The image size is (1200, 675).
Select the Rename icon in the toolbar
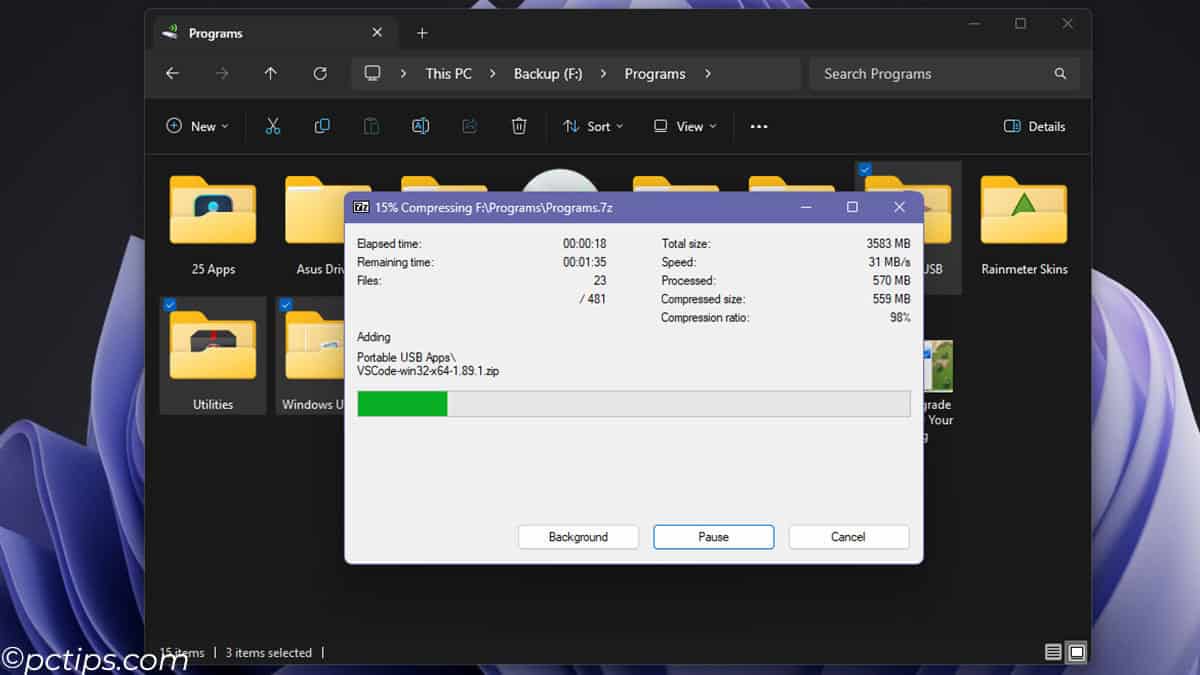pyautogui.click(x=420, y=126)
